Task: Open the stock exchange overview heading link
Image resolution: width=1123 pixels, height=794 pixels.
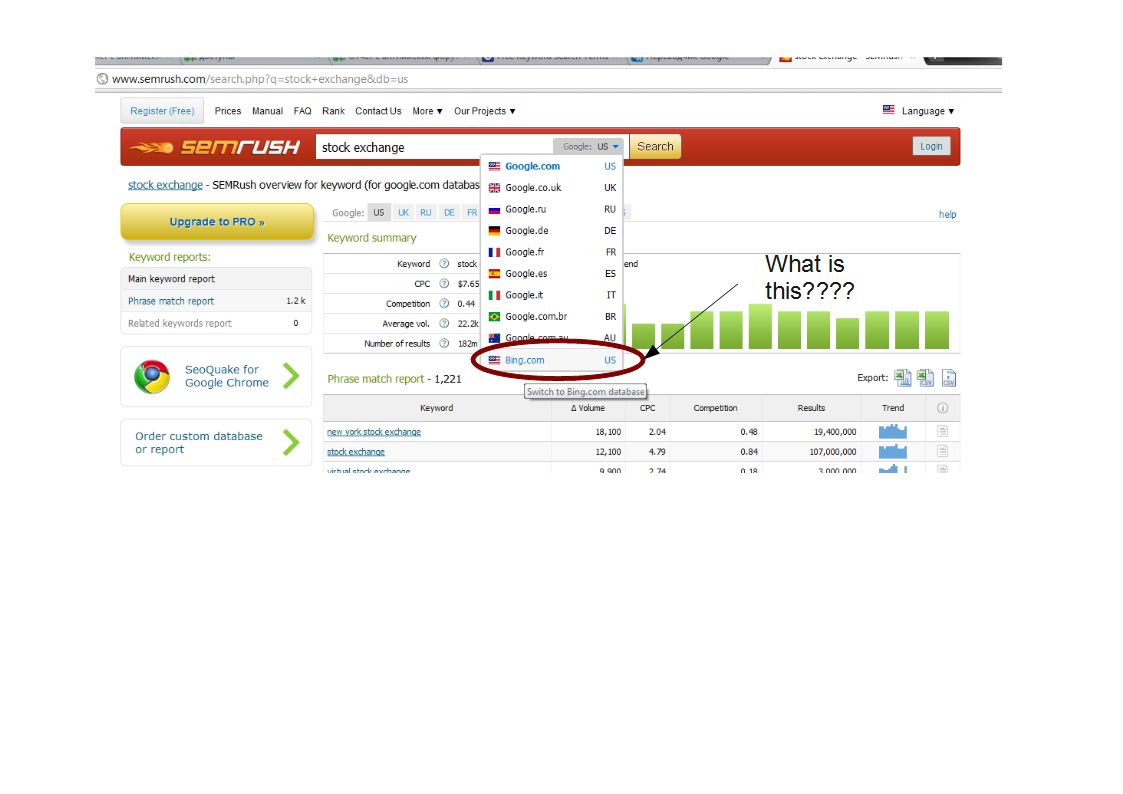Action: 165,185
